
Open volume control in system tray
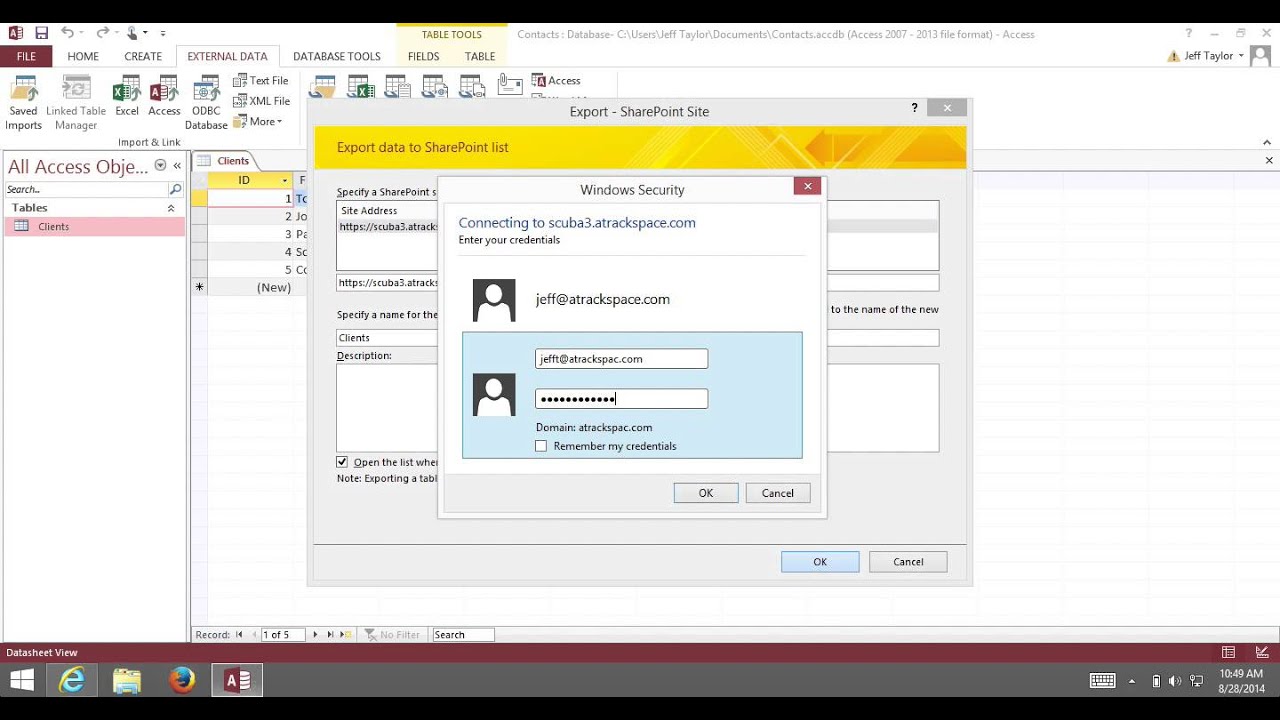click(x=1175, y=681)
